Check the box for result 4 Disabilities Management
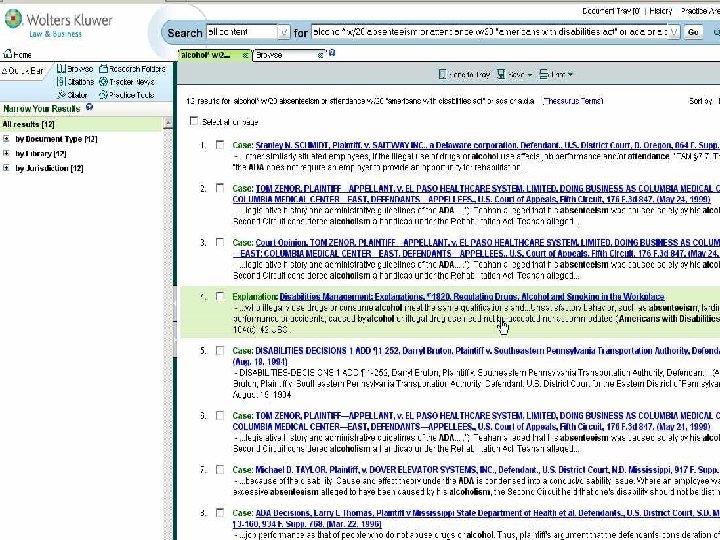This screenshot has height=540, width=720. (x=220, y=297)
